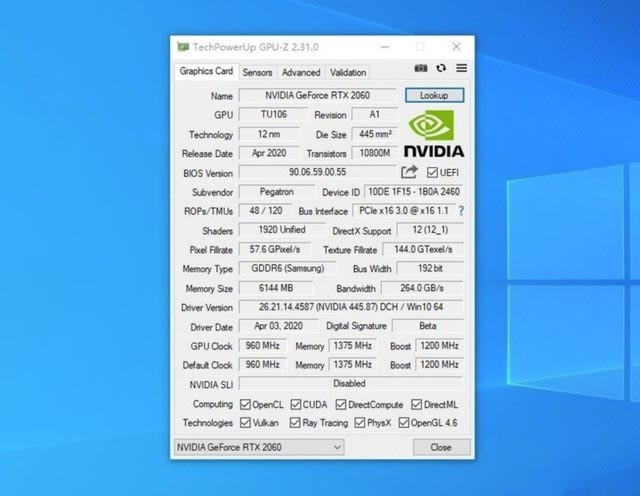Click the ROPs/TMUs field 48 / 120
Image resolution: width=640 pixels, height=496 pixels.
266,211
